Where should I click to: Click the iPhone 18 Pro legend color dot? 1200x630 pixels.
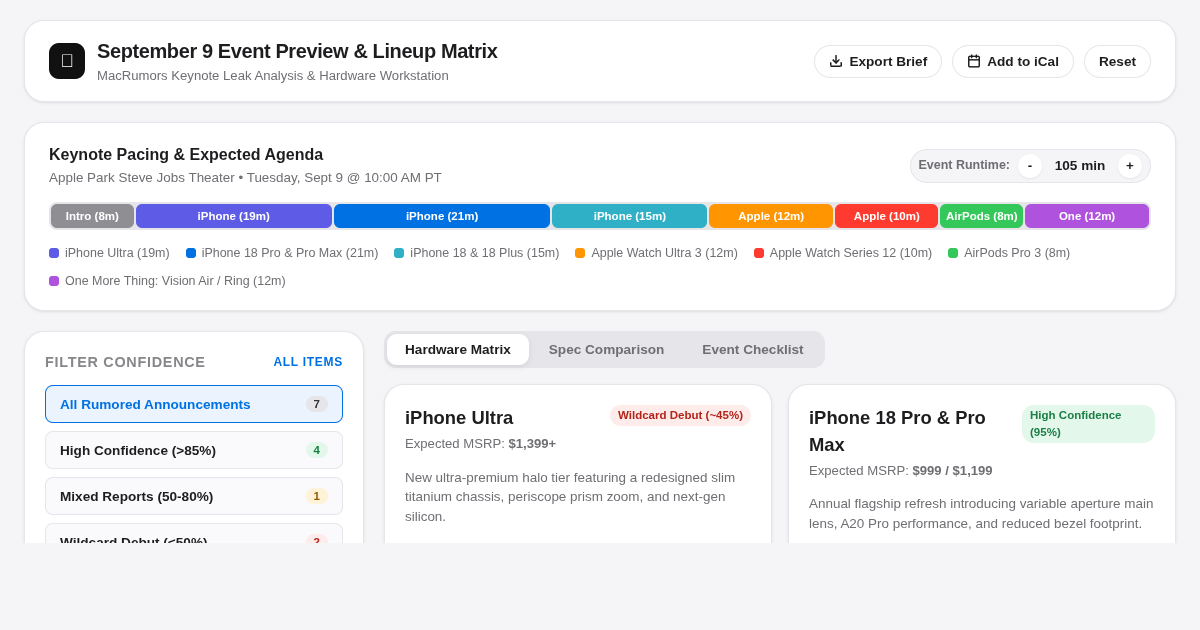191,253
